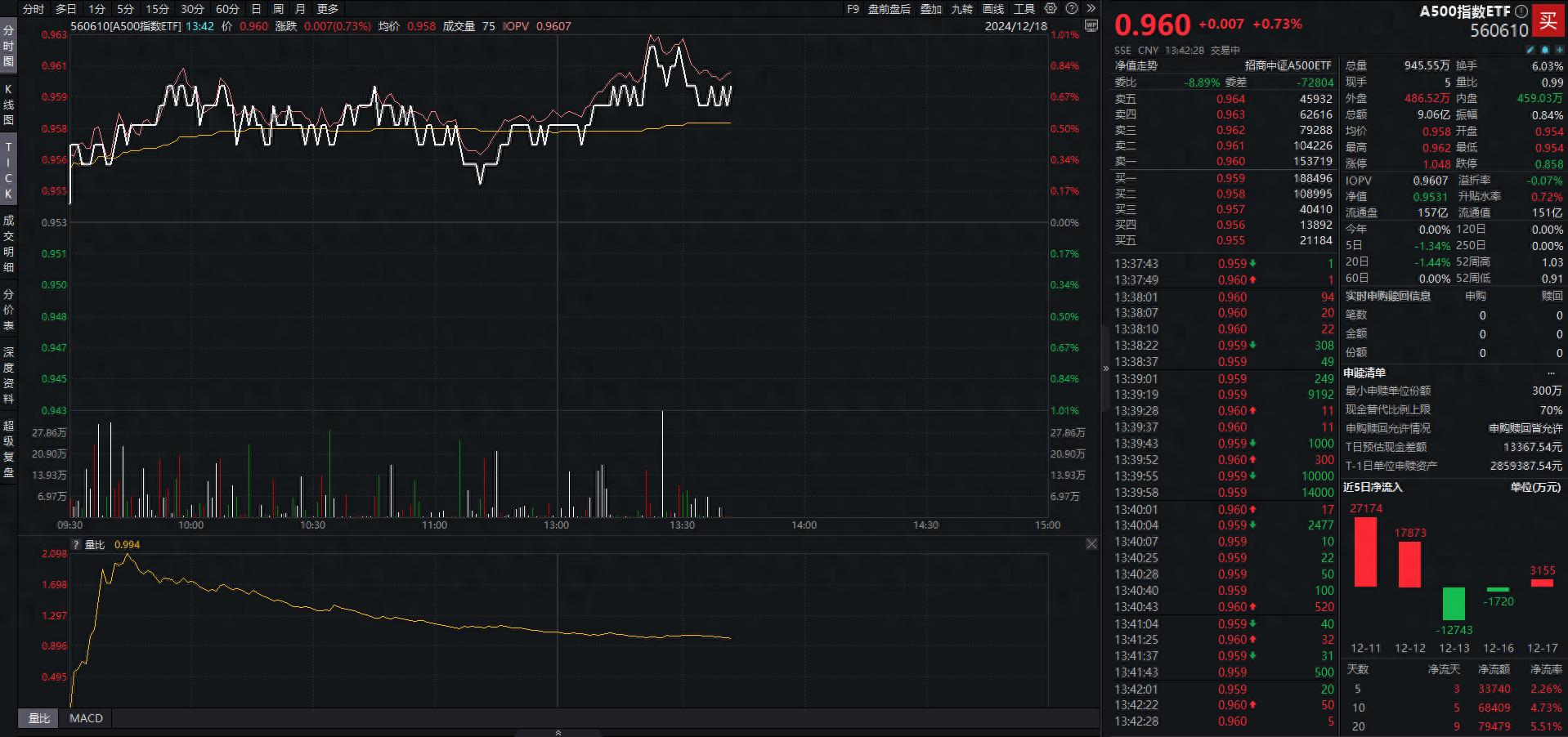This screenshot has height=737, width=1568.
Task: Click the 12-11 net inflow bar
Action: point(1365,552)
